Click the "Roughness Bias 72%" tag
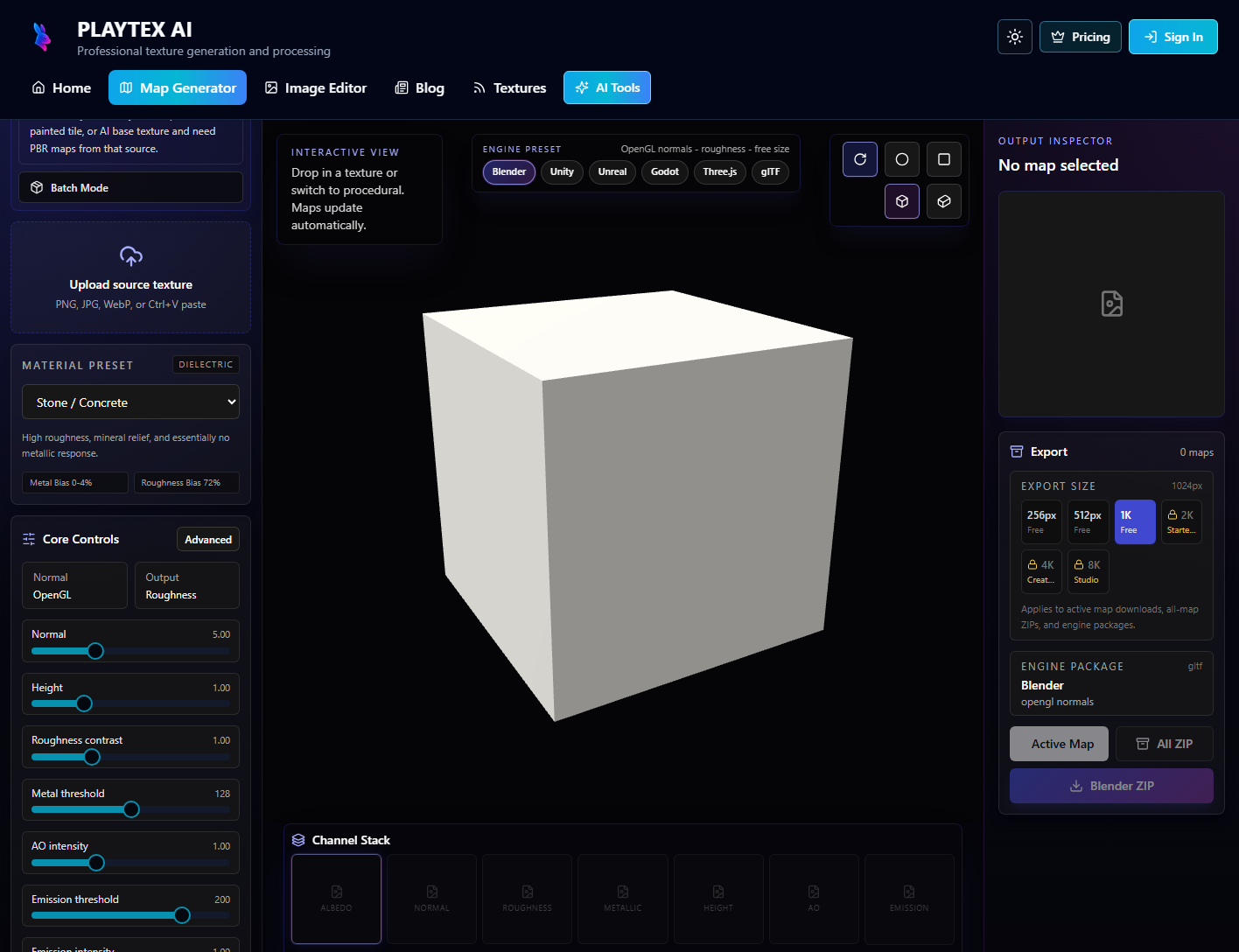Viewport: 1239px width, 952px height. (186, 483)
